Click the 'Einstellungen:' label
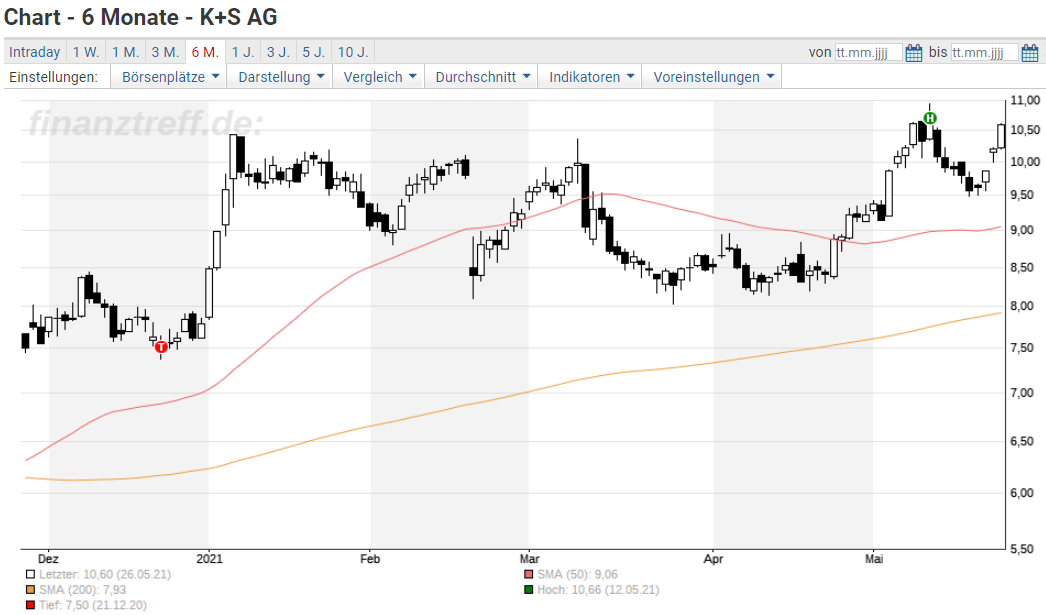Viewport: 1046px width, 615px height. click(53, 77)
